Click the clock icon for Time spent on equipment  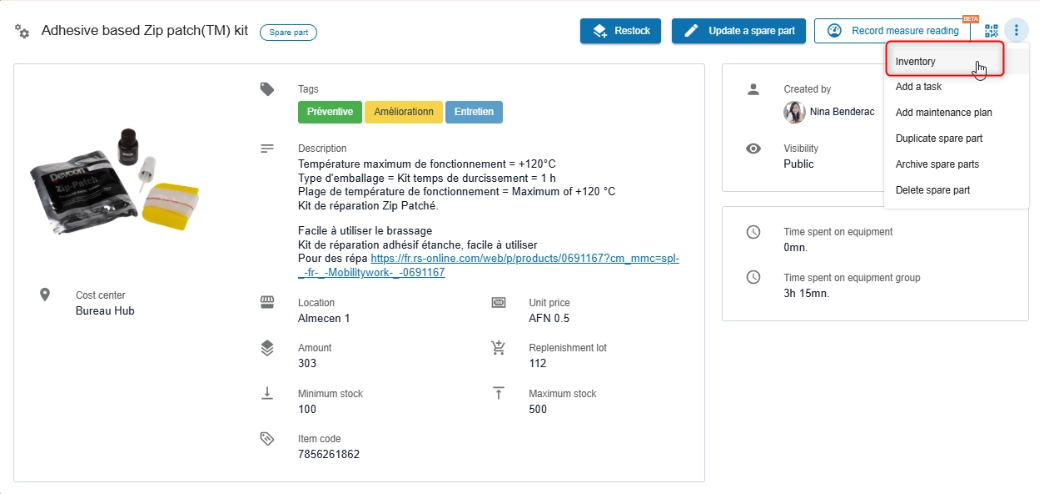pos(754,232)
